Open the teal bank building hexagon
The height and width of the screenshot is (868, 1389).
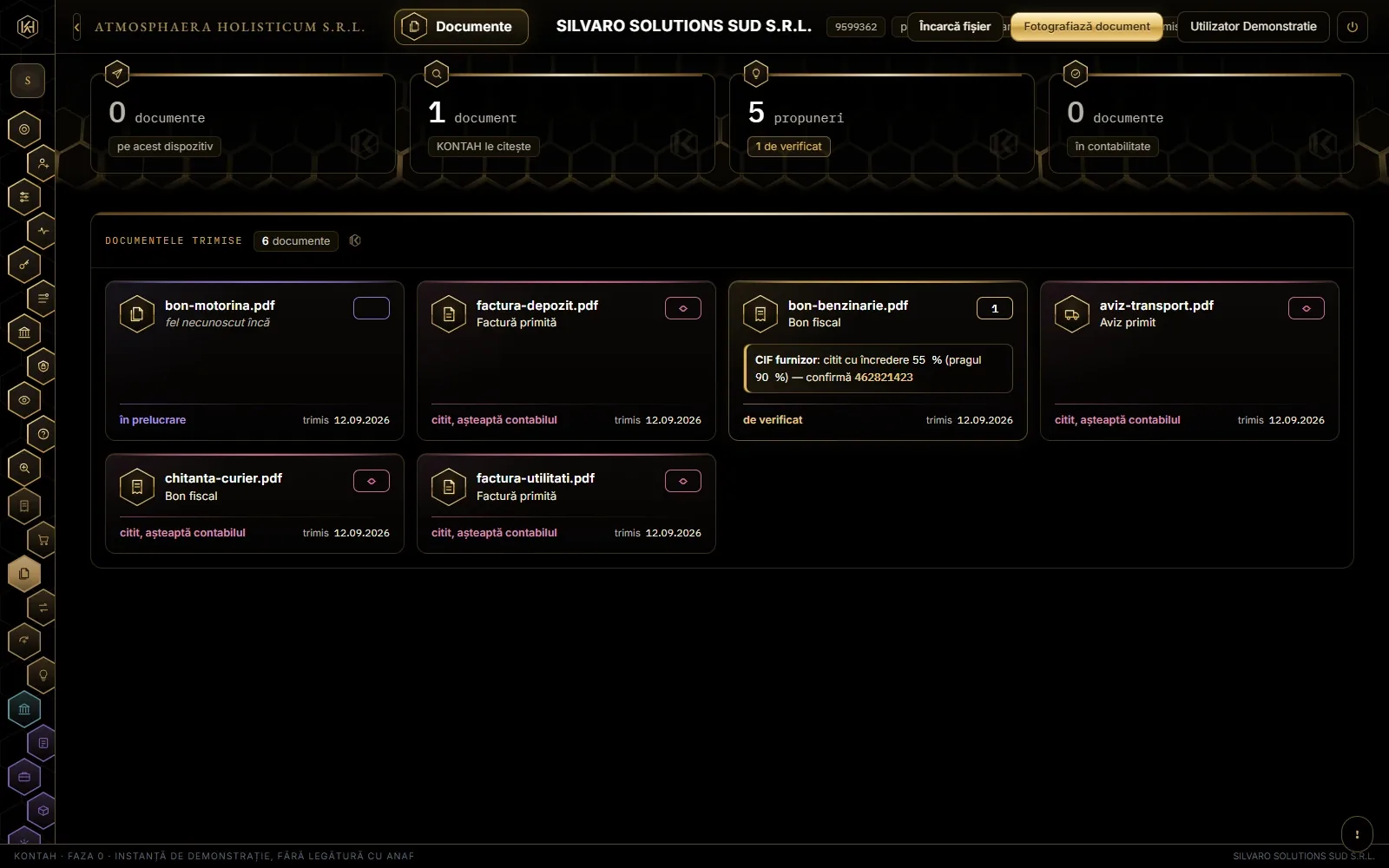click(x=24, y=709)
